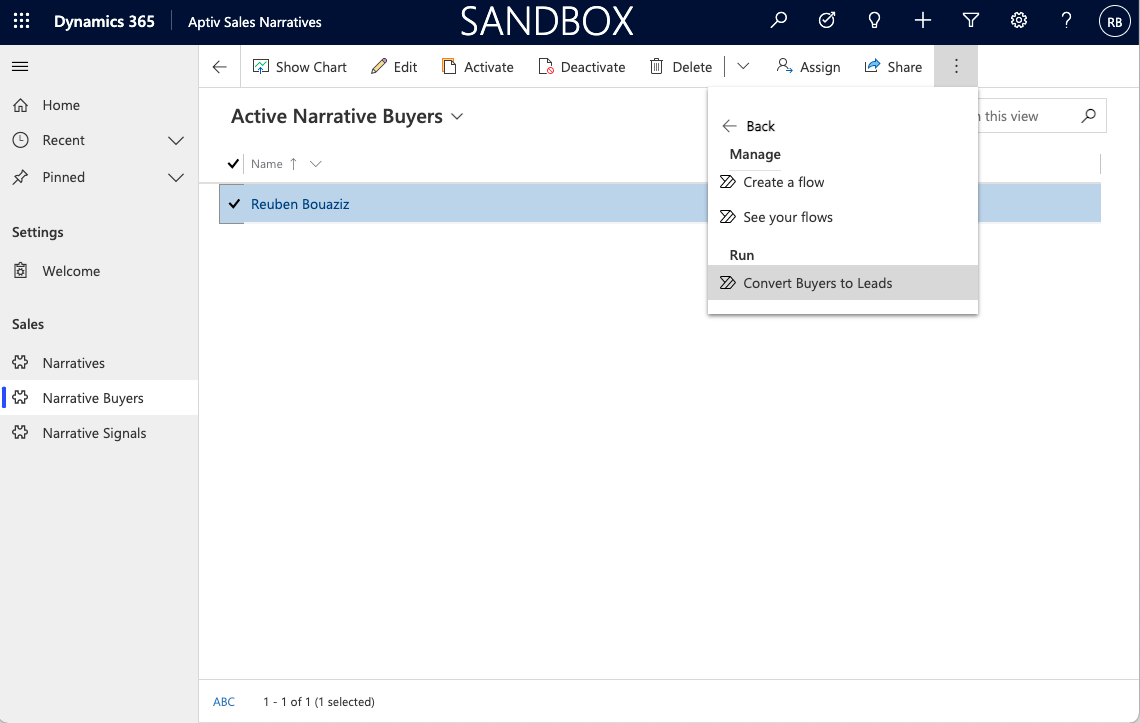Image resolution: width=1140 pixels, height=723 pixels.
Task: Click the Activate document icon
Action: click(449, 67)
